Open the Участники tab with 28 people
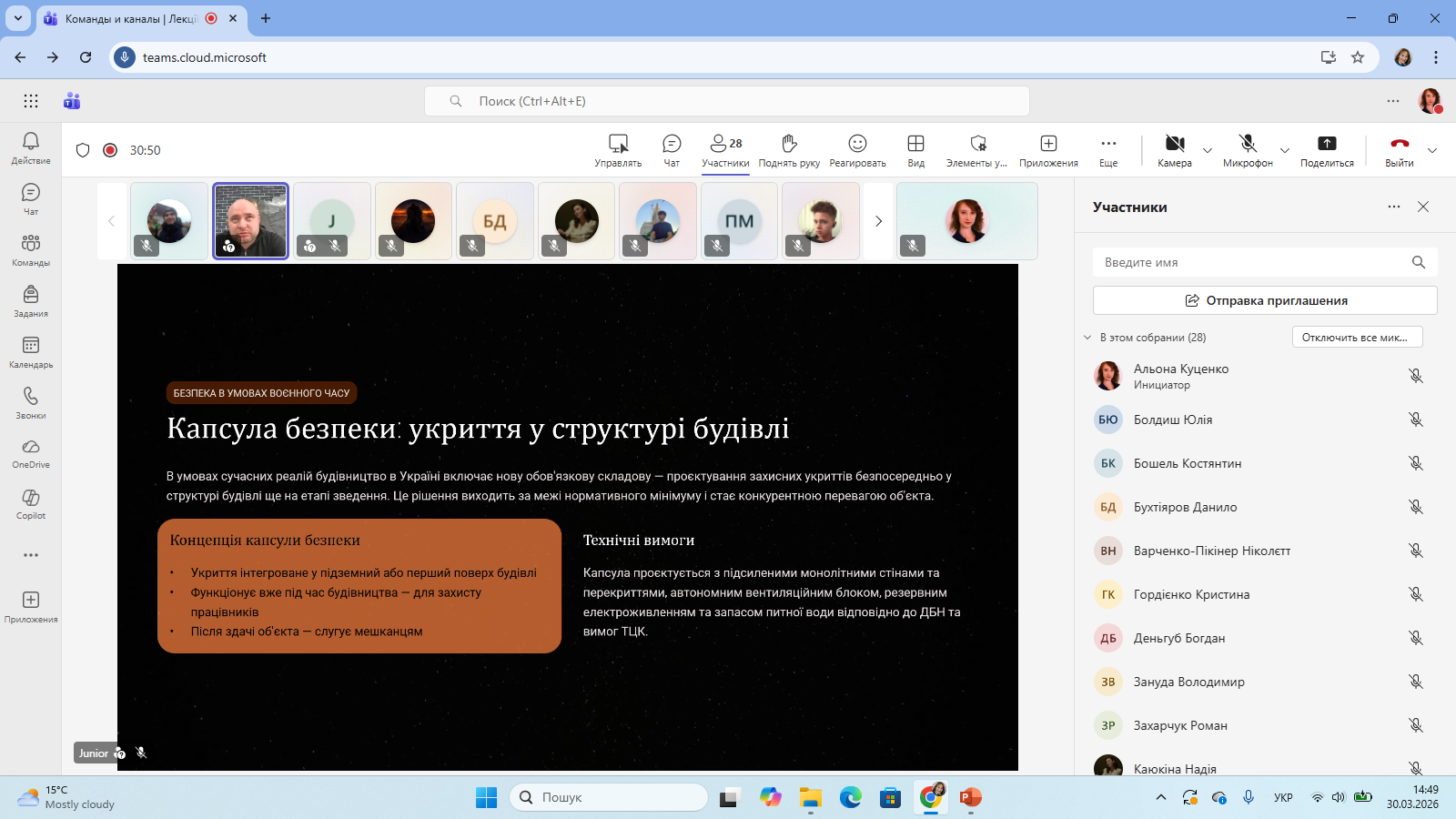1456x819 pixels. tap(725, 150)
